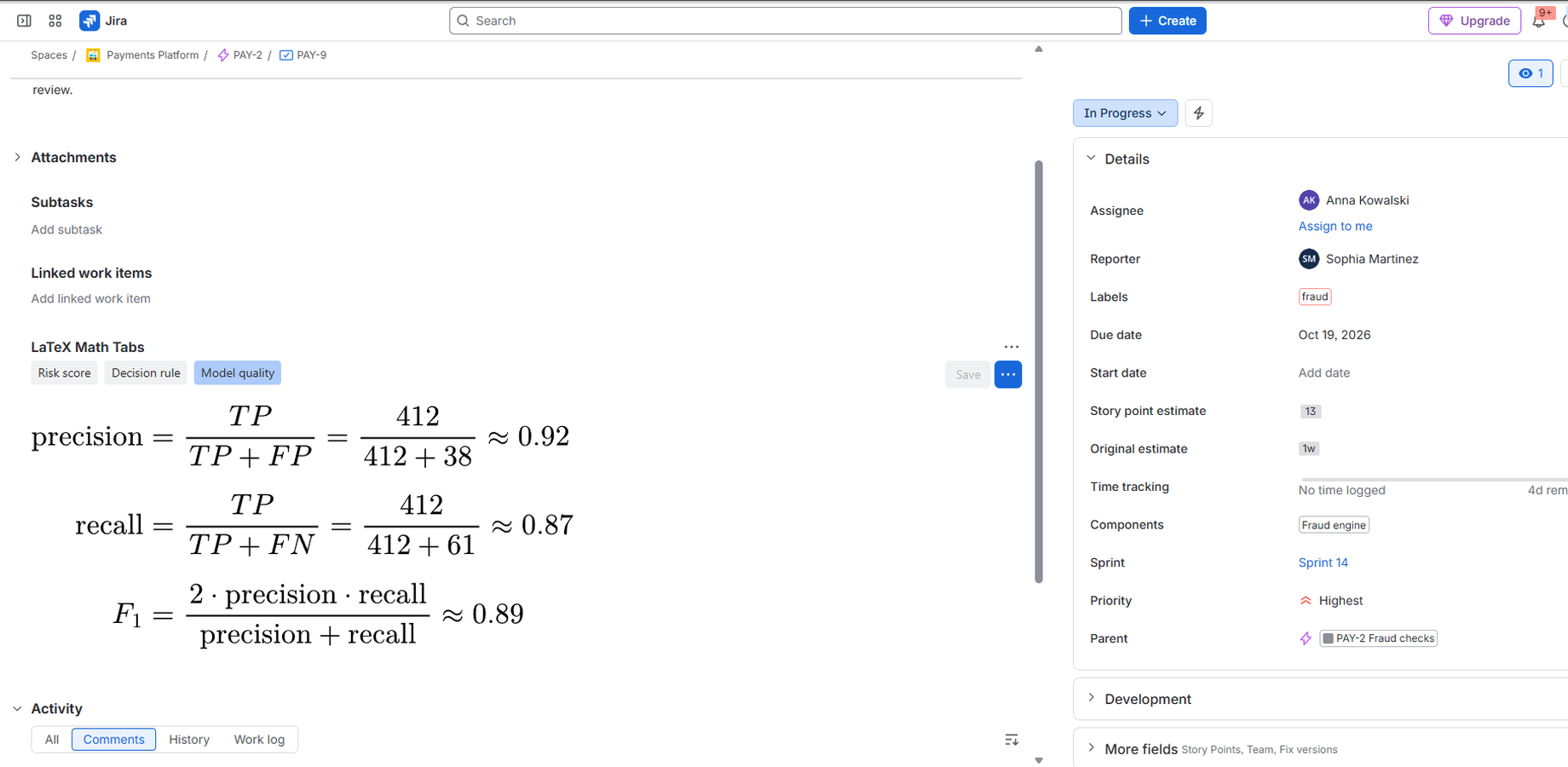Switch to the Risk score tab
Screen dimensions: 1568x767
[x=64, y=373]
